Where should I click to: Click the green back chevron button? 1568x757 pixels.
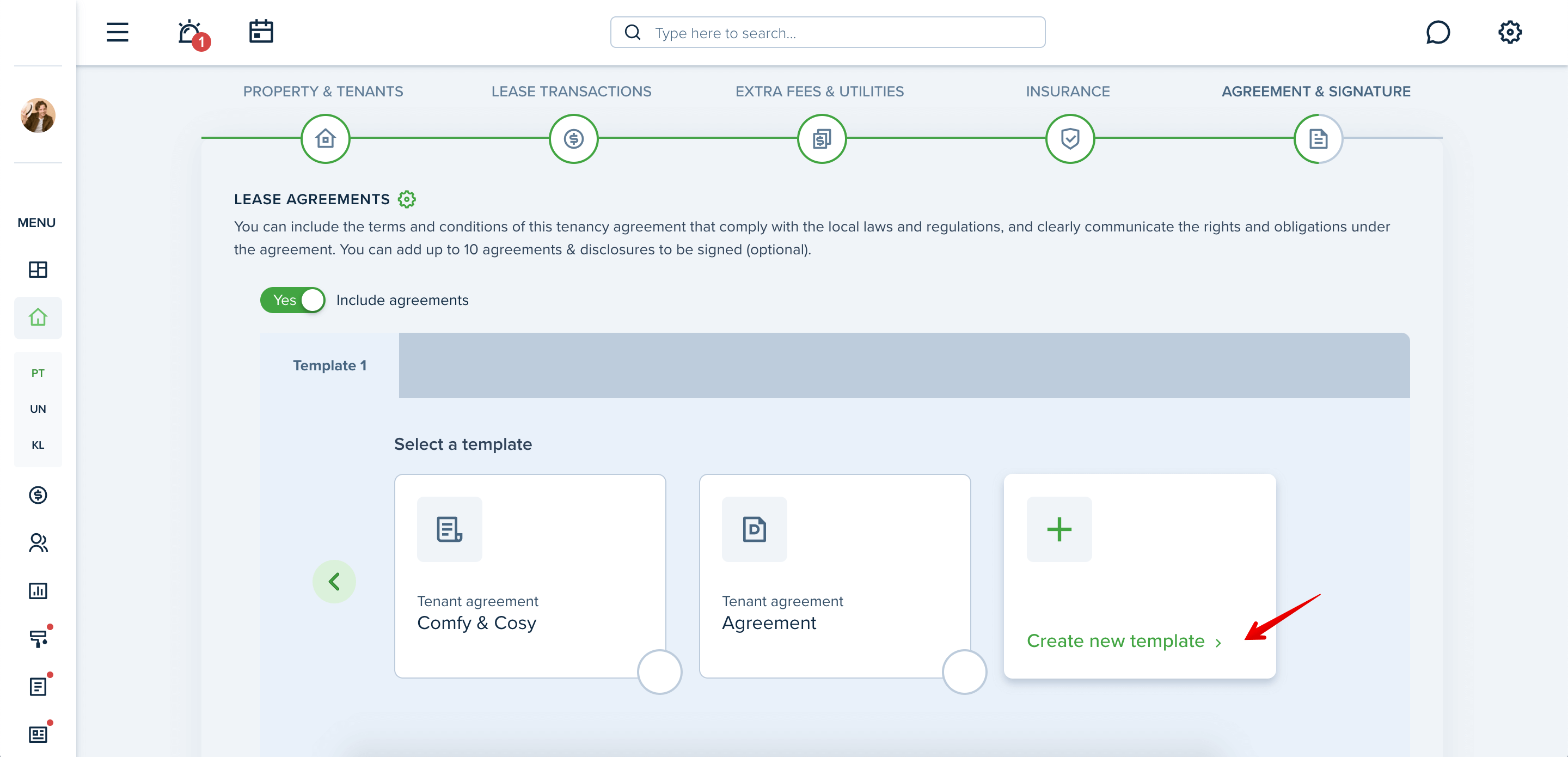pyautogui.click(x=334, y=582)
